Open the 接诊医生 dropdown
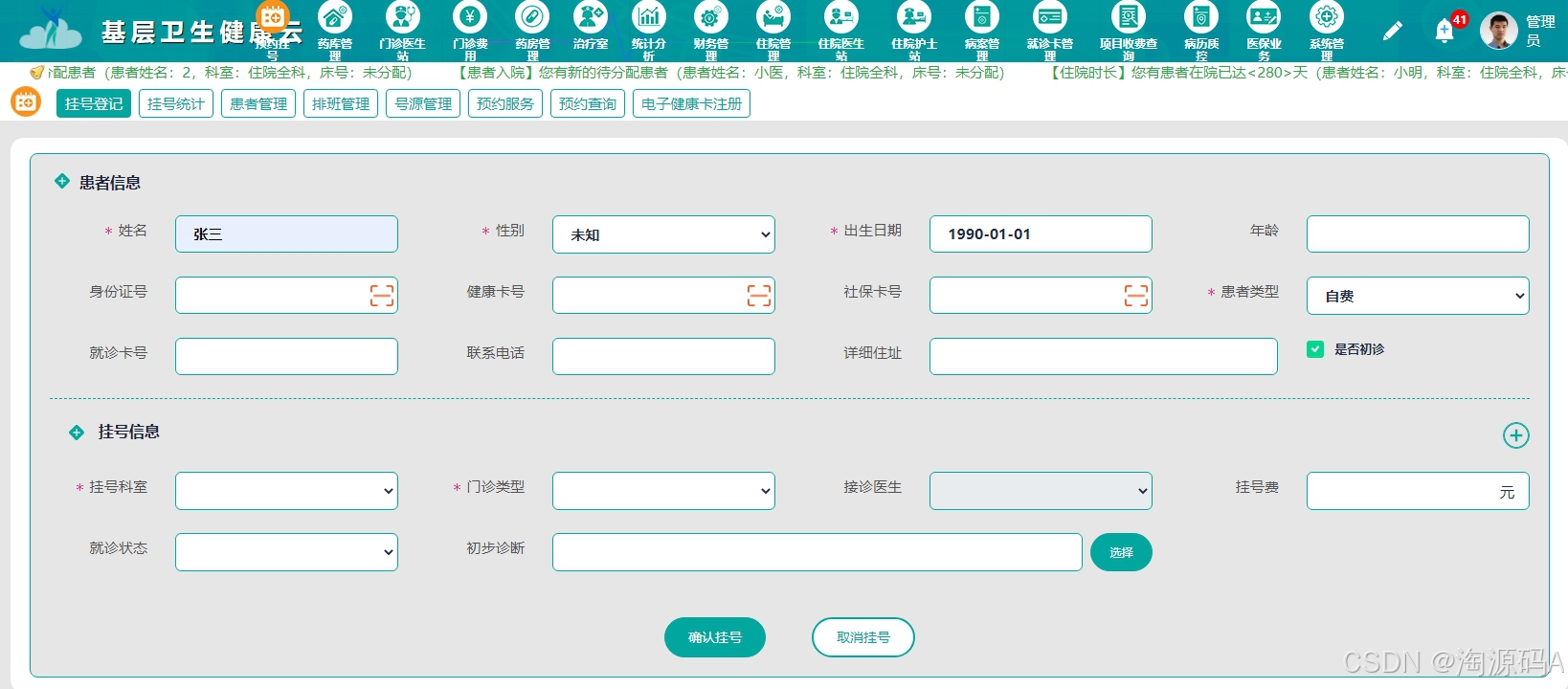 pos(1041,491)
